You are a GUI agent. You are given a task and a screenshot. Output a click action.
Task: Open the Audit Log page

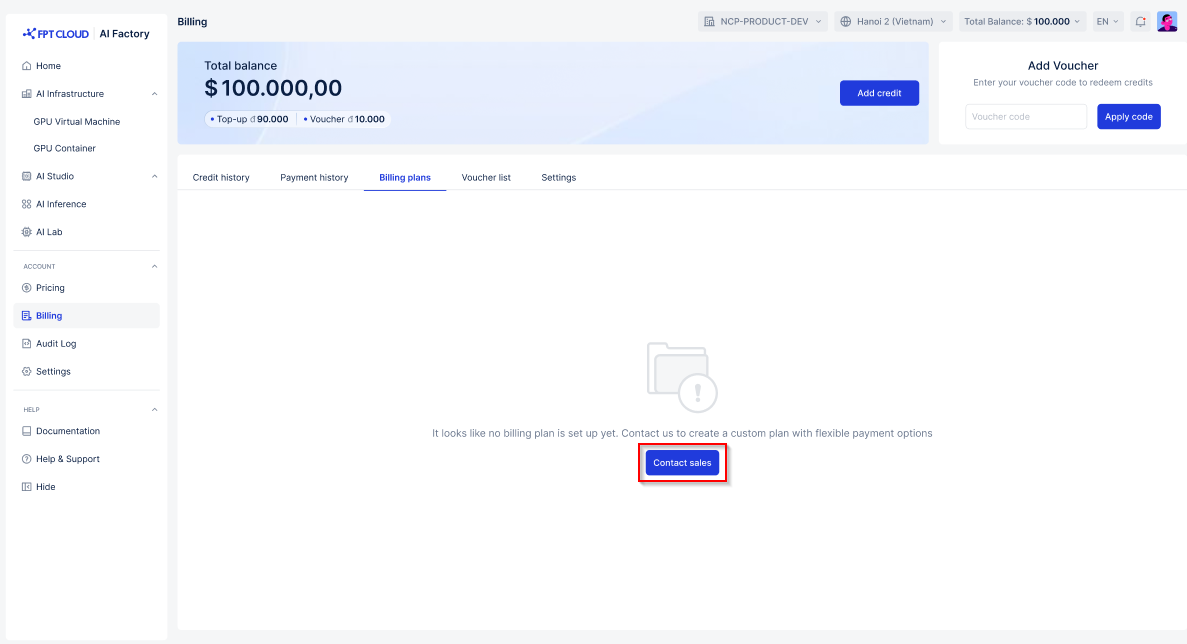coord(56,344)
